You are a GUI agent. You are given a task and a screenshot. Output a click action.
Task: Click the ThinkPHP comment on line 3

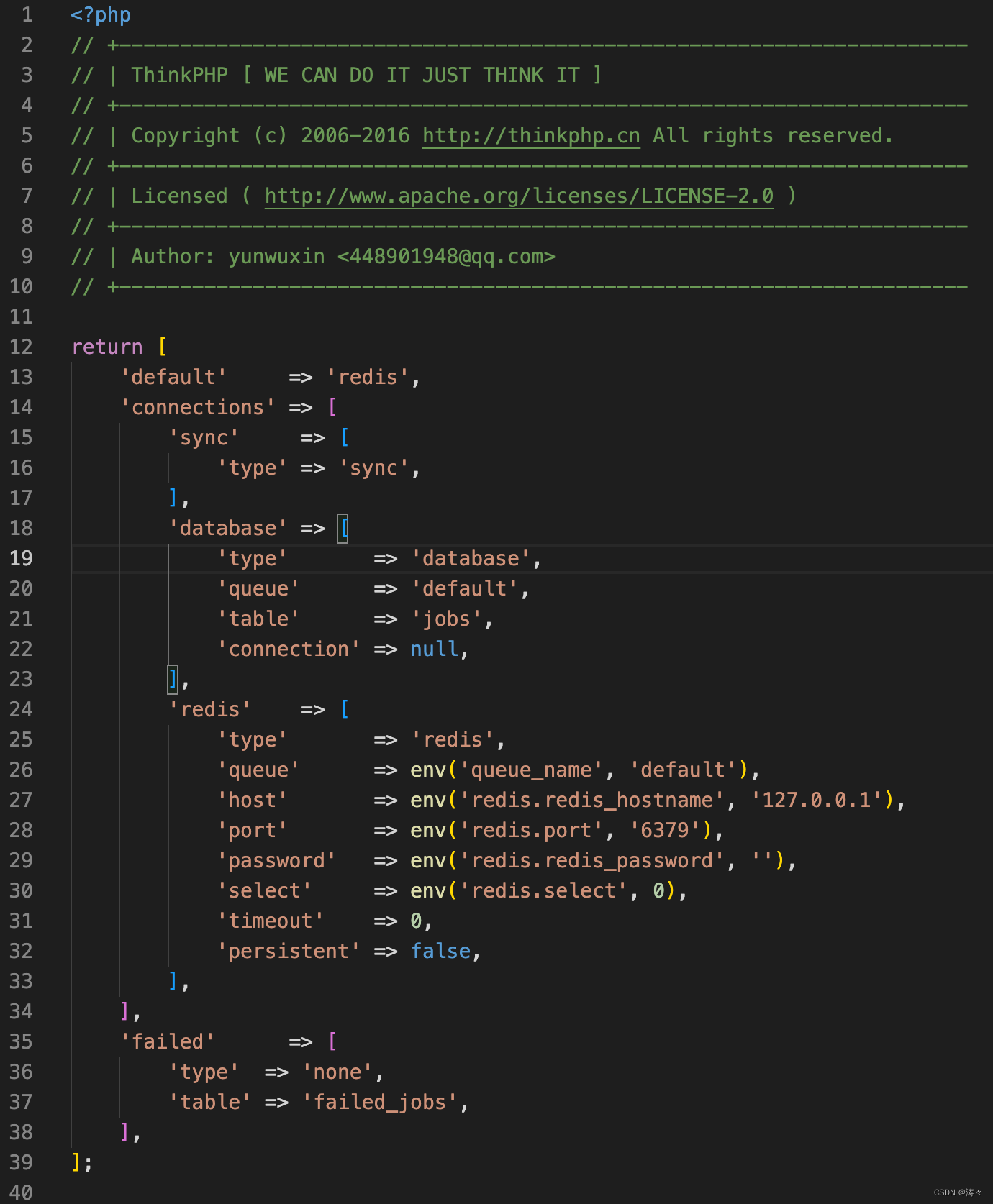pos(337,76)
